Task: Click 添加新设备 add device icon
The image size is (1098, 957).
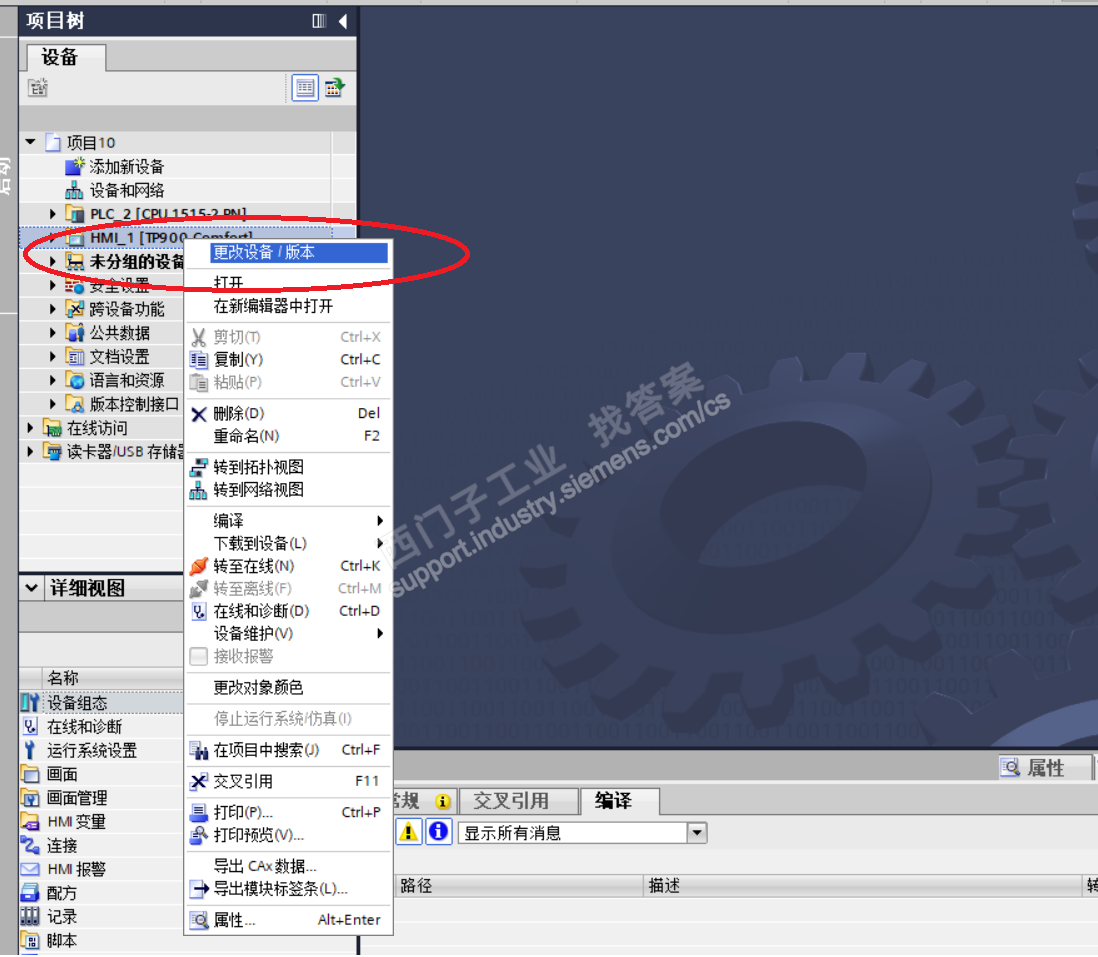Action: coord(74,166)
